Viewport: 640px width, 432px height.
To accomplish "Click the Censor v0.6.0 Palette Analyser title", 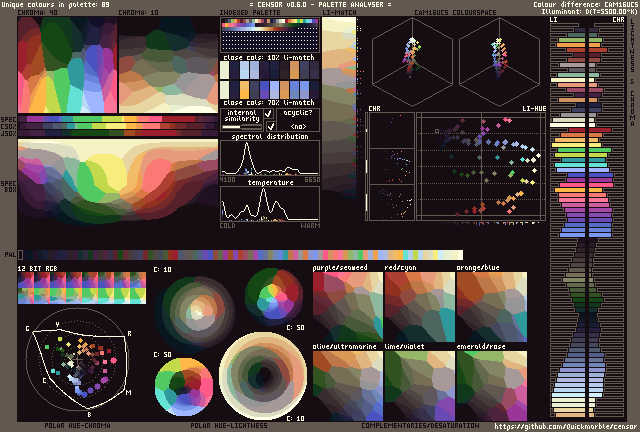I will pos(319,6).
